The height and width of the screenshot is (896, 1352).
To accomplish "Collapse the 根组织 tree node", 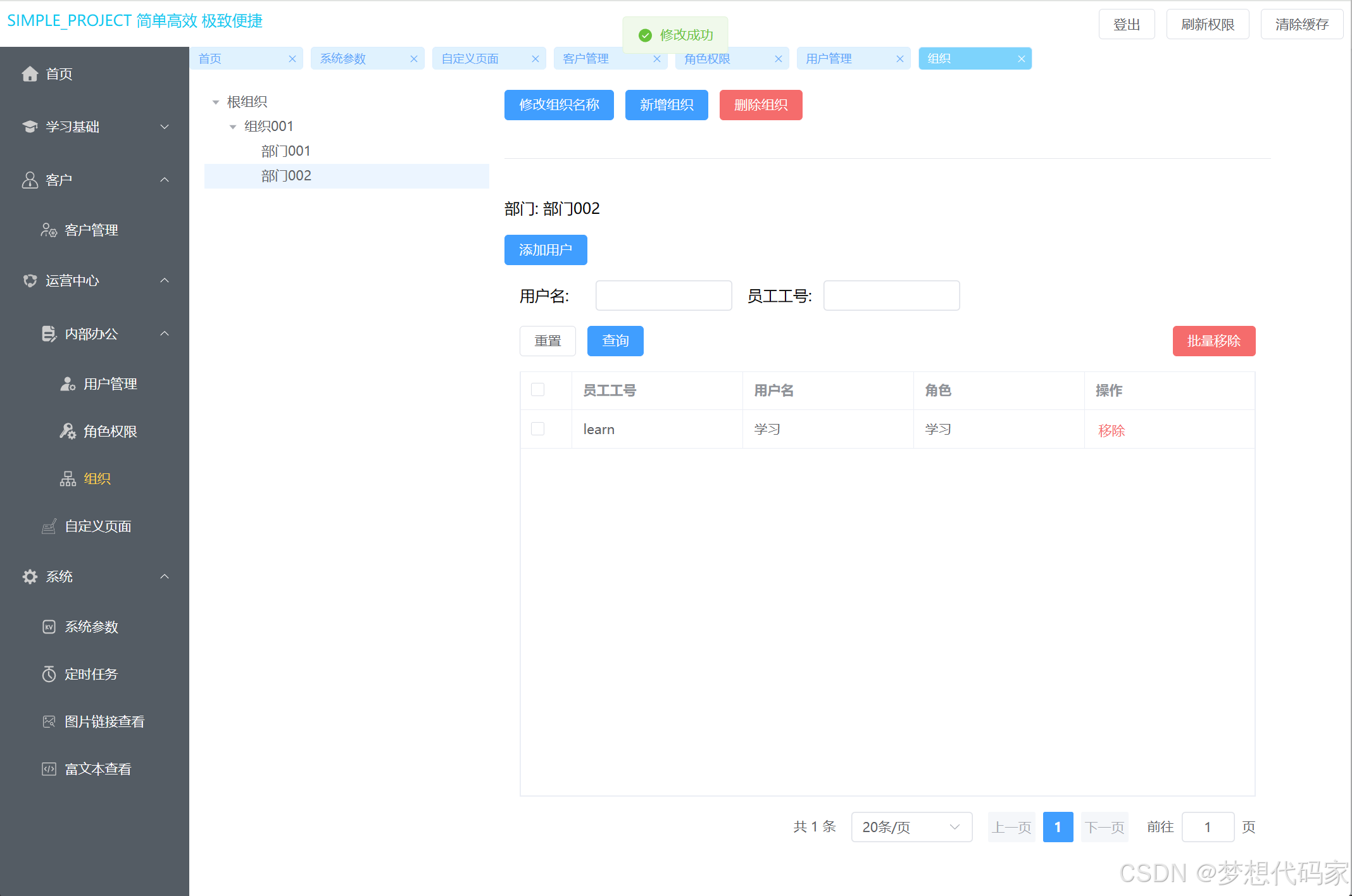I will tap(216, 101).
